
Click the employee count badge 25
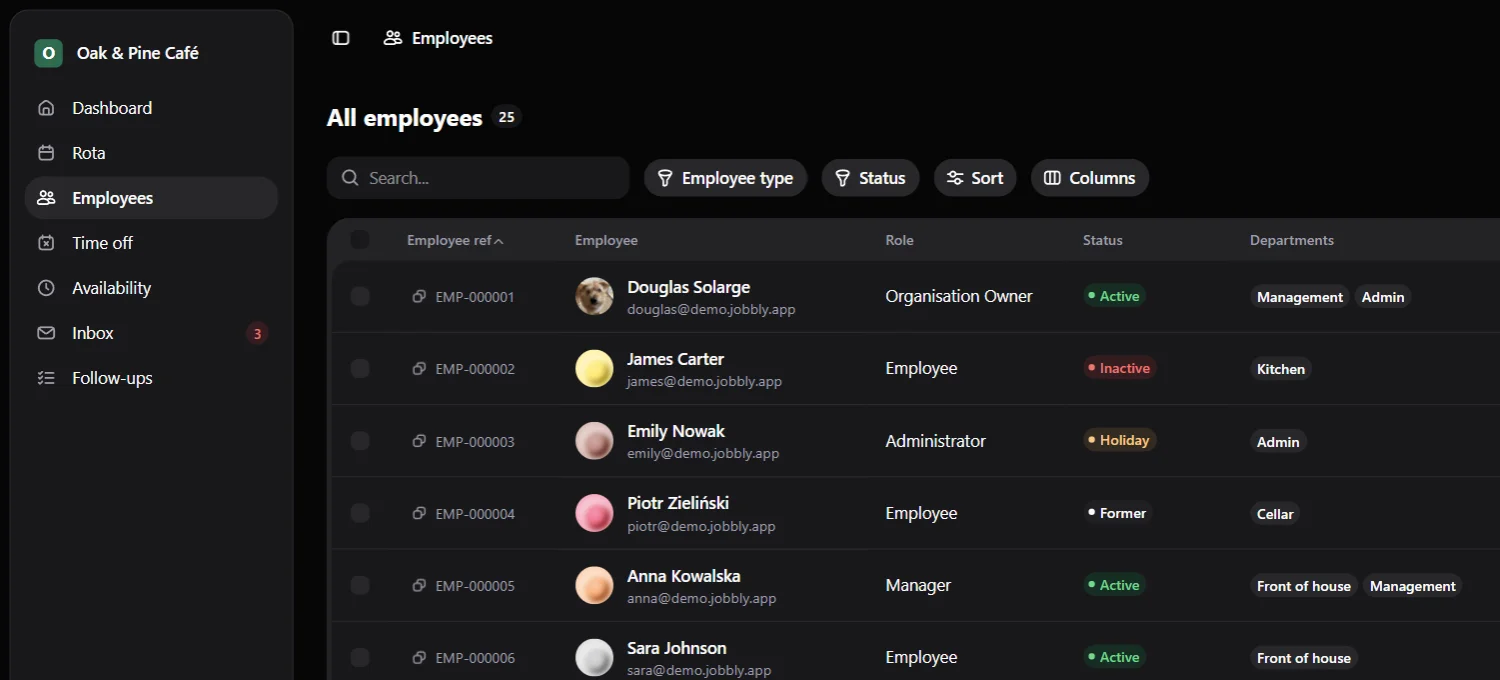[x=507, y=117]
